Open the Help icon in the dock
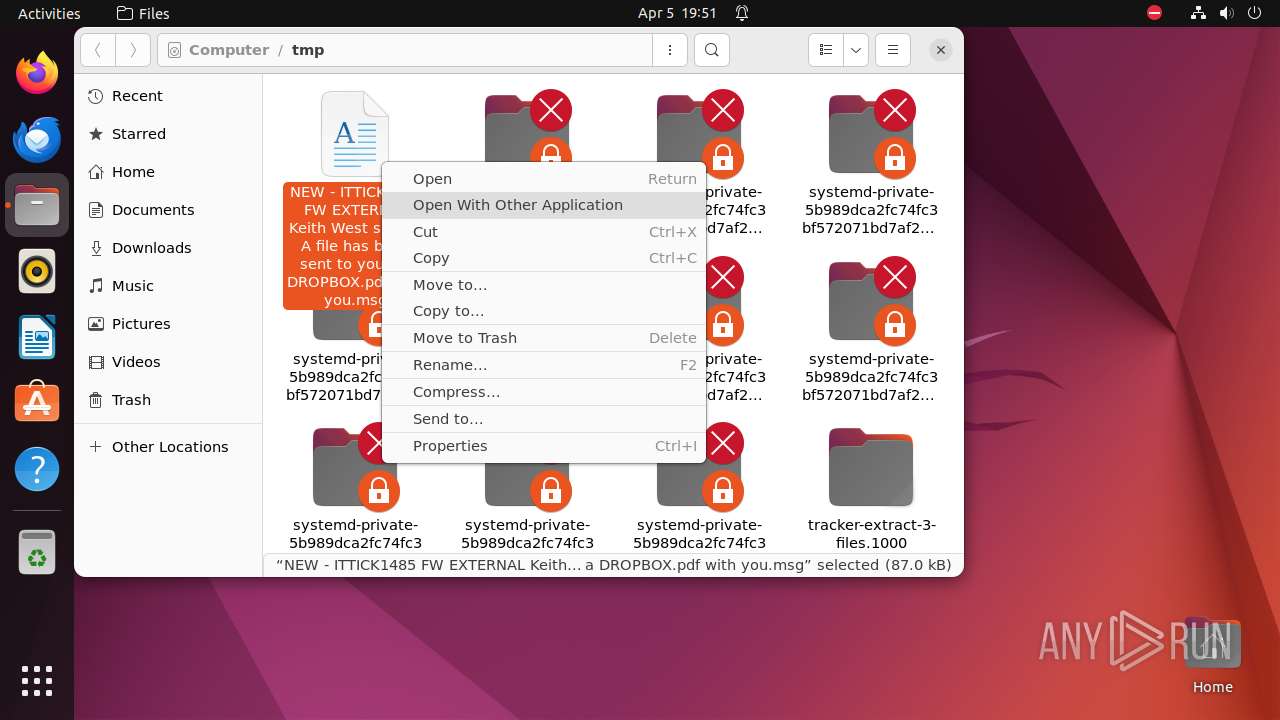The width and height of the screenshot is (1280, 720). click(x=37, y=469)
